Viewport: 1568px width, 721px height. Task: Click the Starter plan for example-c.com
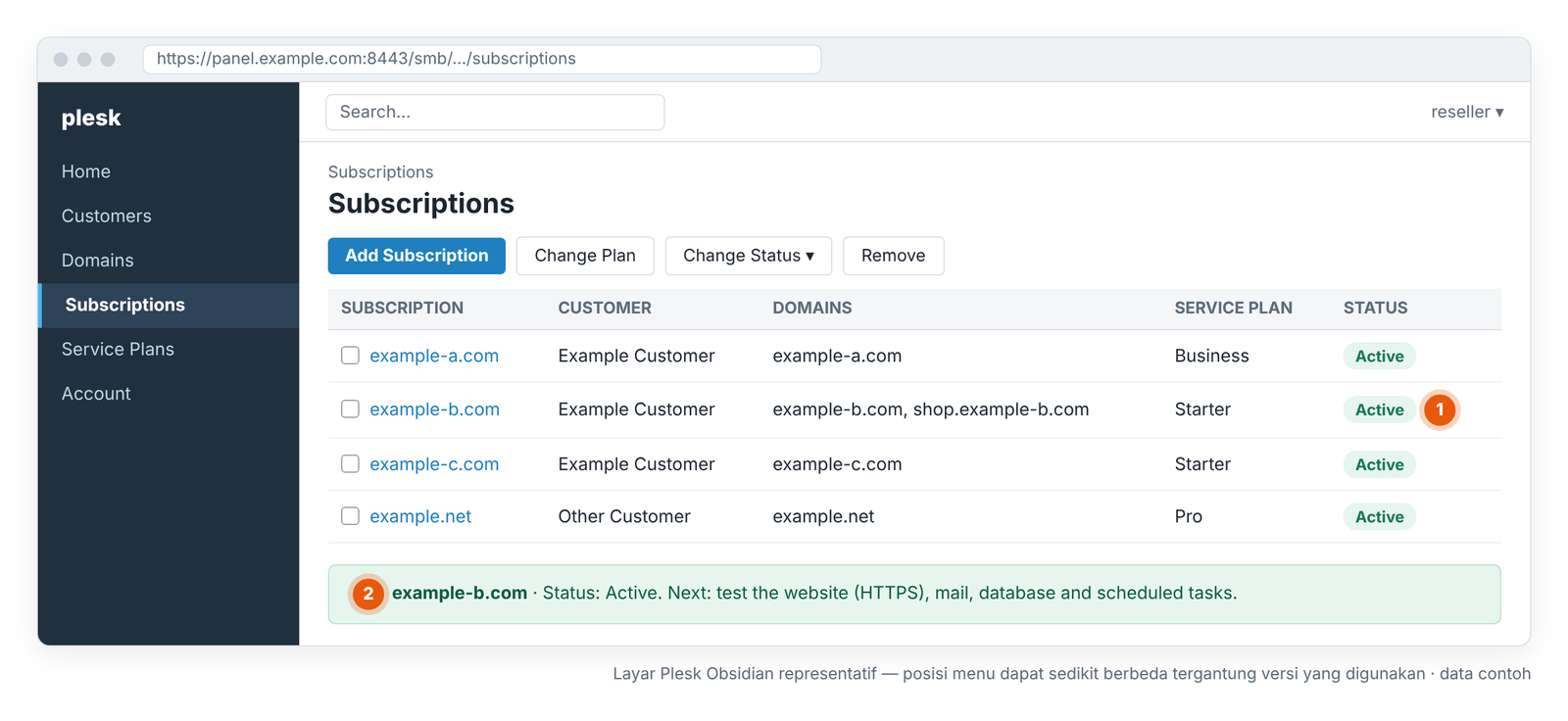[x=1202, y=464]
